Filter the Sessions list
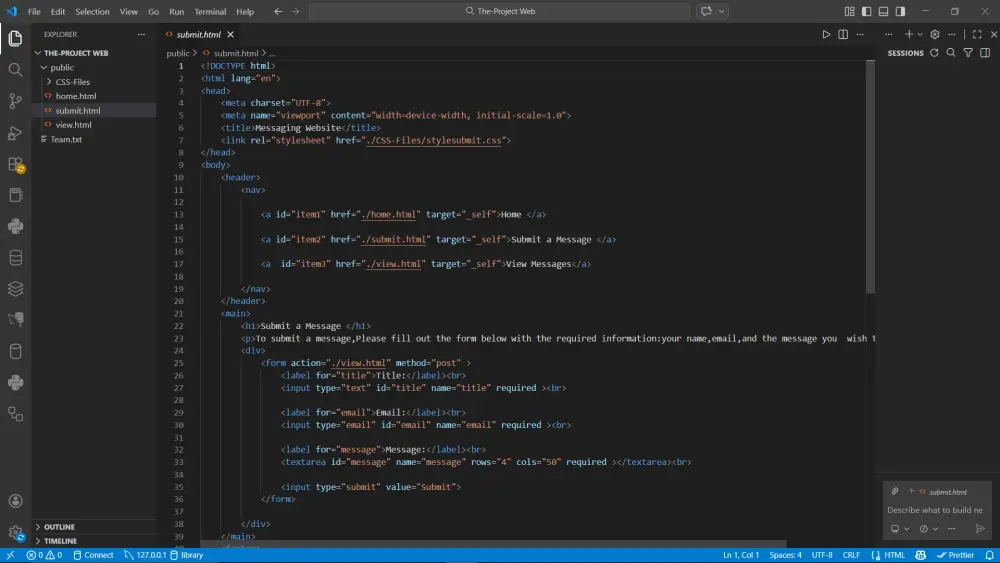 point(968,53)
